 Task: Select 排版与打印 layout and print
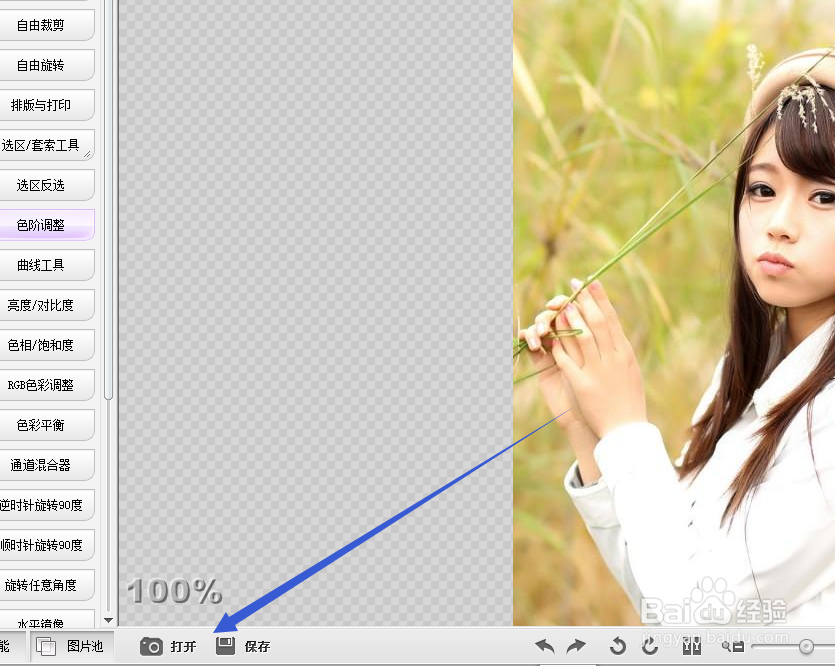click(x=46, y=105)
